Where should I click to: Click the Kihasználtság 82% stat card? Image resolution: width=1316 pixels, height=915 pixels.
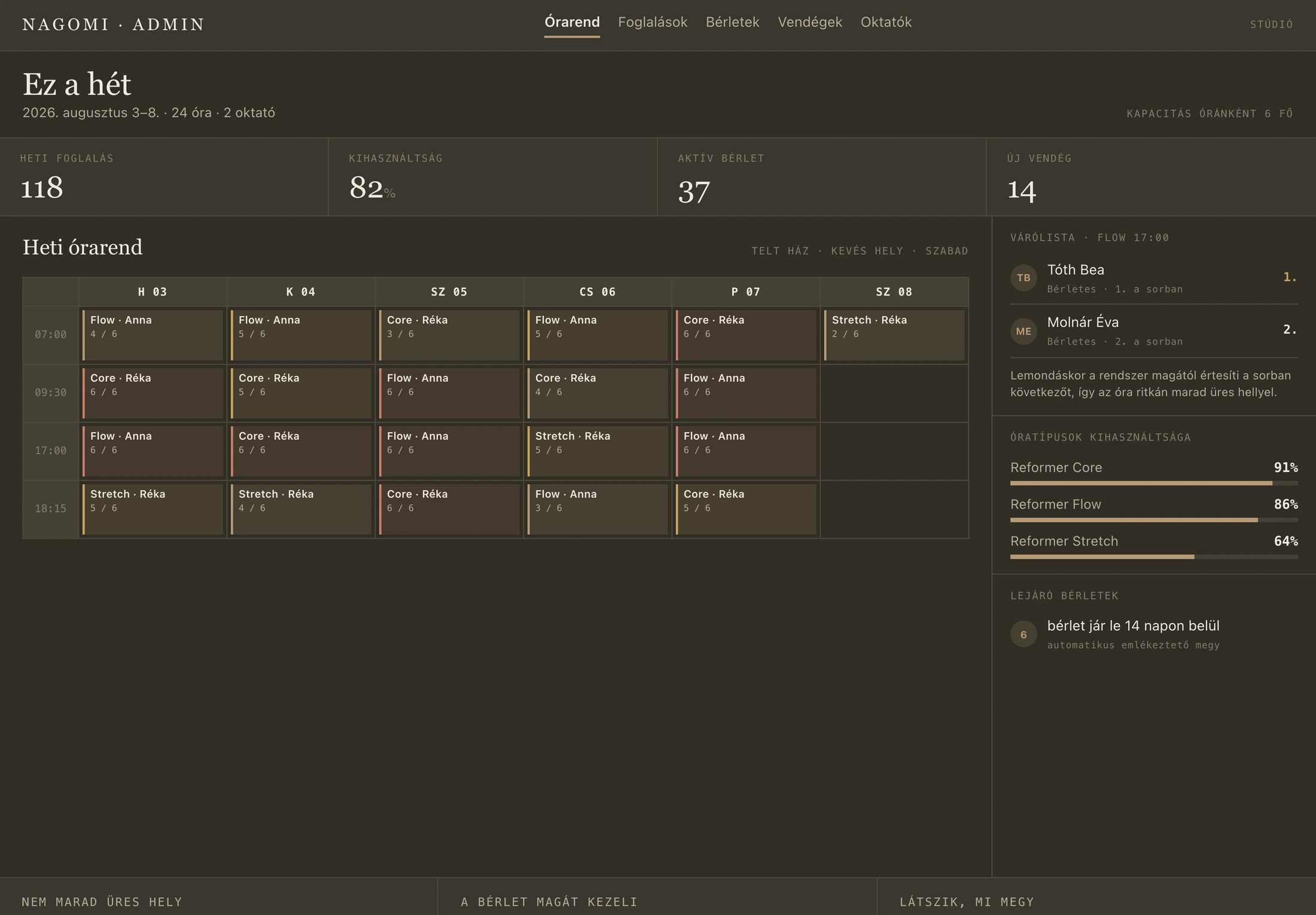[493, 177]
